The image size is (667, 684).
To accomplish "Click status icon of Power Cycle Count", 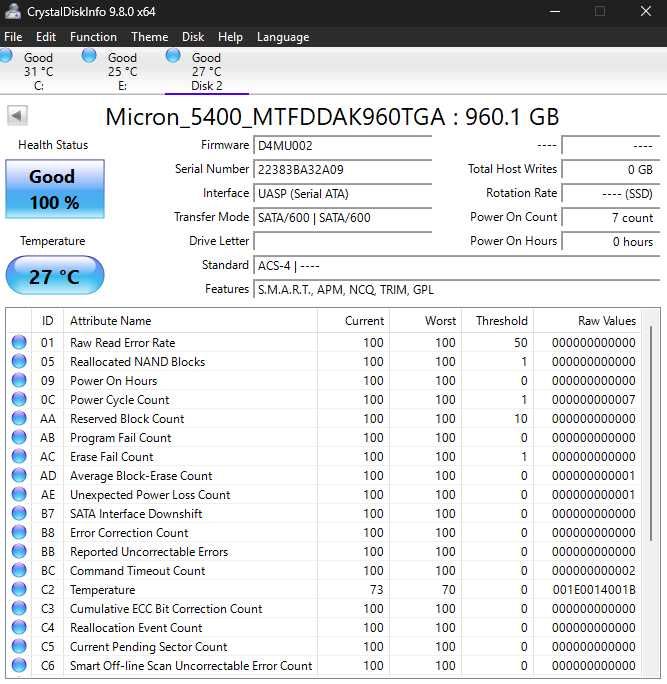I will (x=19, y=399).
